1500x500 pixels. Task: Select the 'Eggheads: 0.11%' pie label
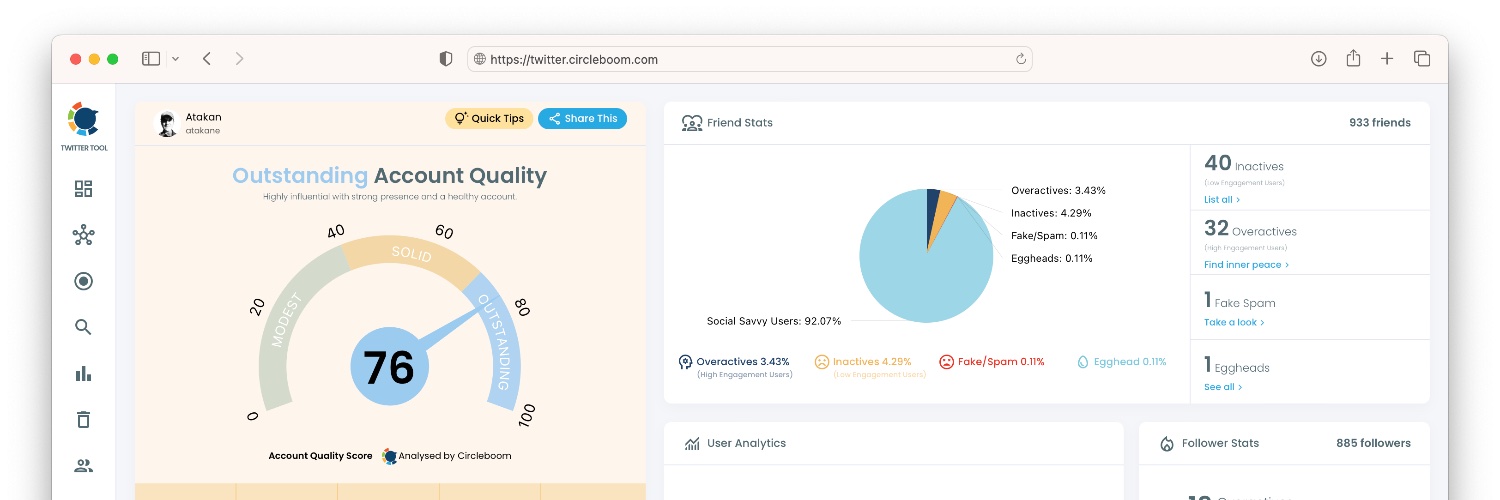coord(1052,258)
